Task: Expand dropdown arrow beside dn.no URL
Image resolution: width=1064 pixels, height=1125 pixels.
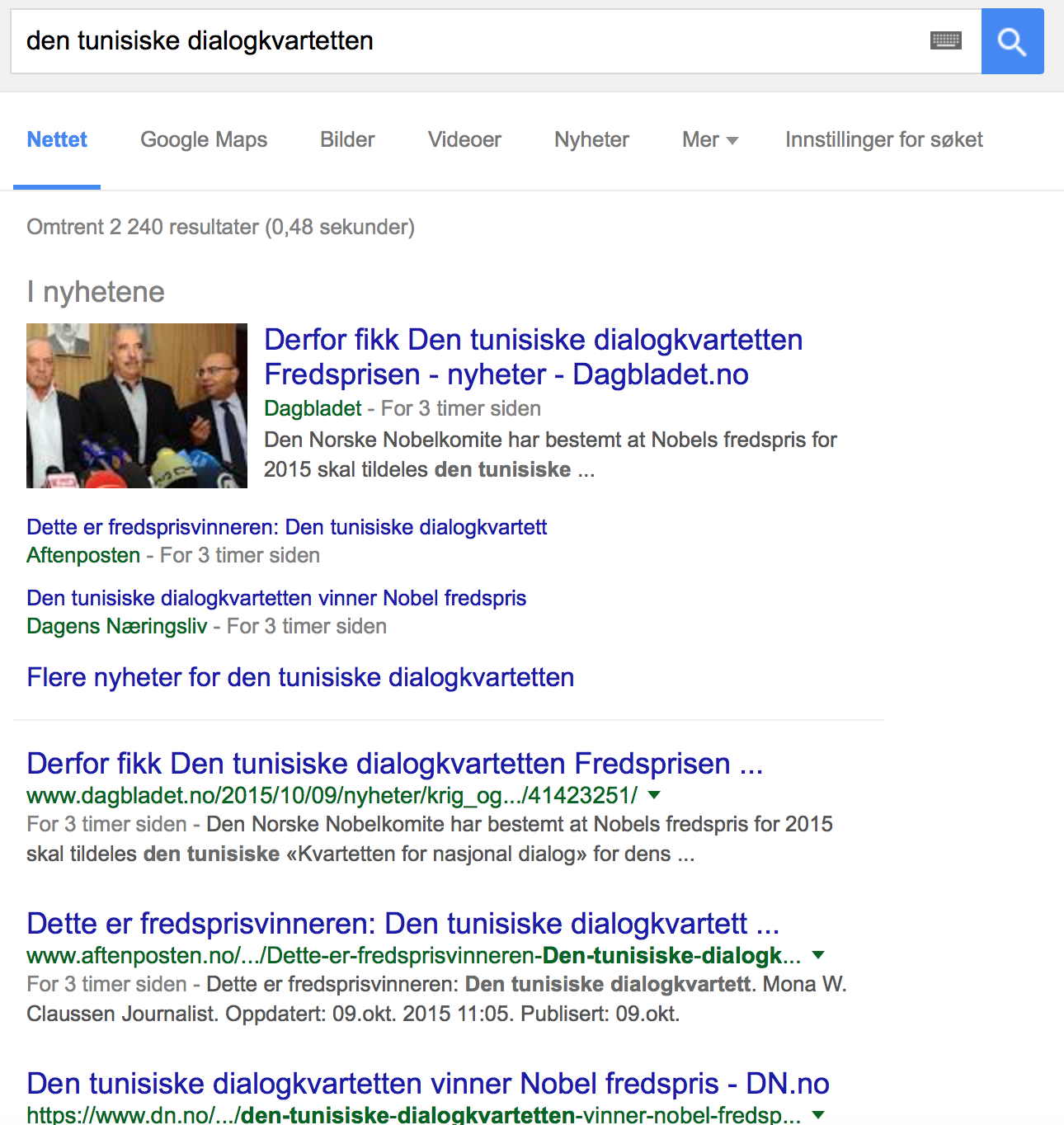Action: click(x=818, y=1114)
